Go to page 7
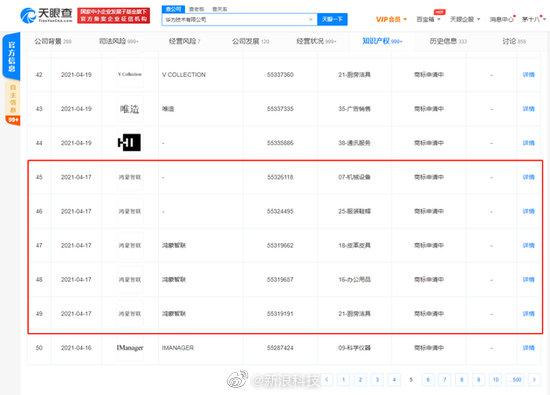 445,379
